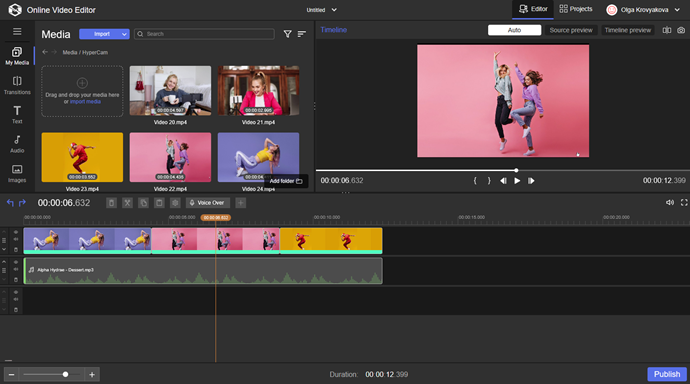The height and width of the screenshot is (384, 690).
Task: Click the media Search field
Action: coord(204,34)
